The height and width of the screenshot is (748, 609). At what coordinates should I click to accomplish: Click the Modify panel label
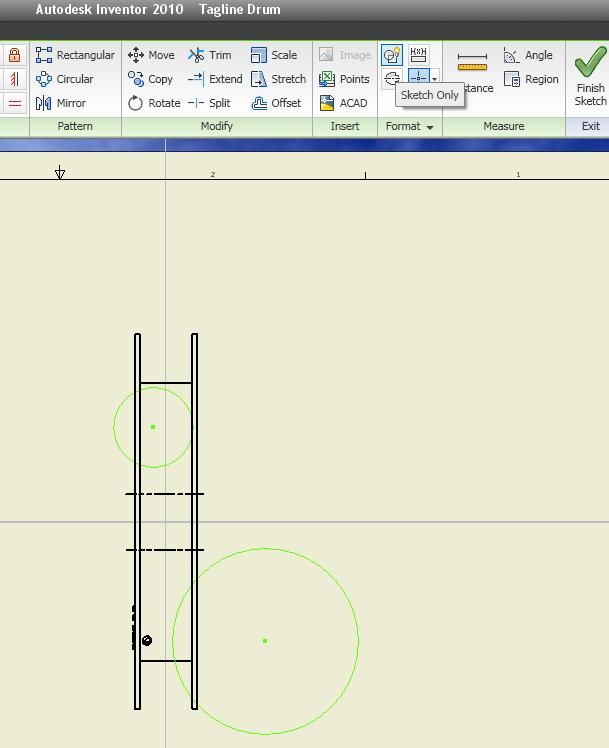[217, 126]
